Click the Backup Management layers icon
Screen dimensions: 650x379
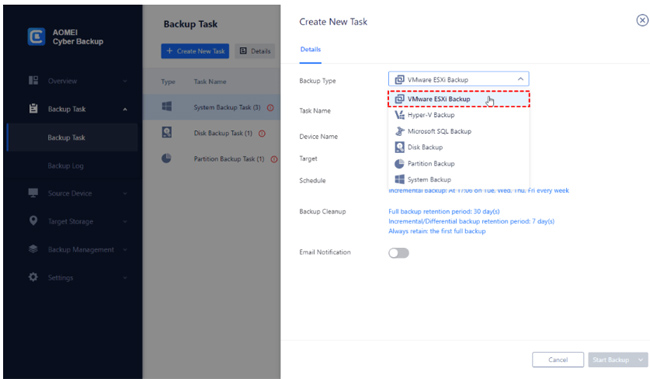[x=33, y=249]
